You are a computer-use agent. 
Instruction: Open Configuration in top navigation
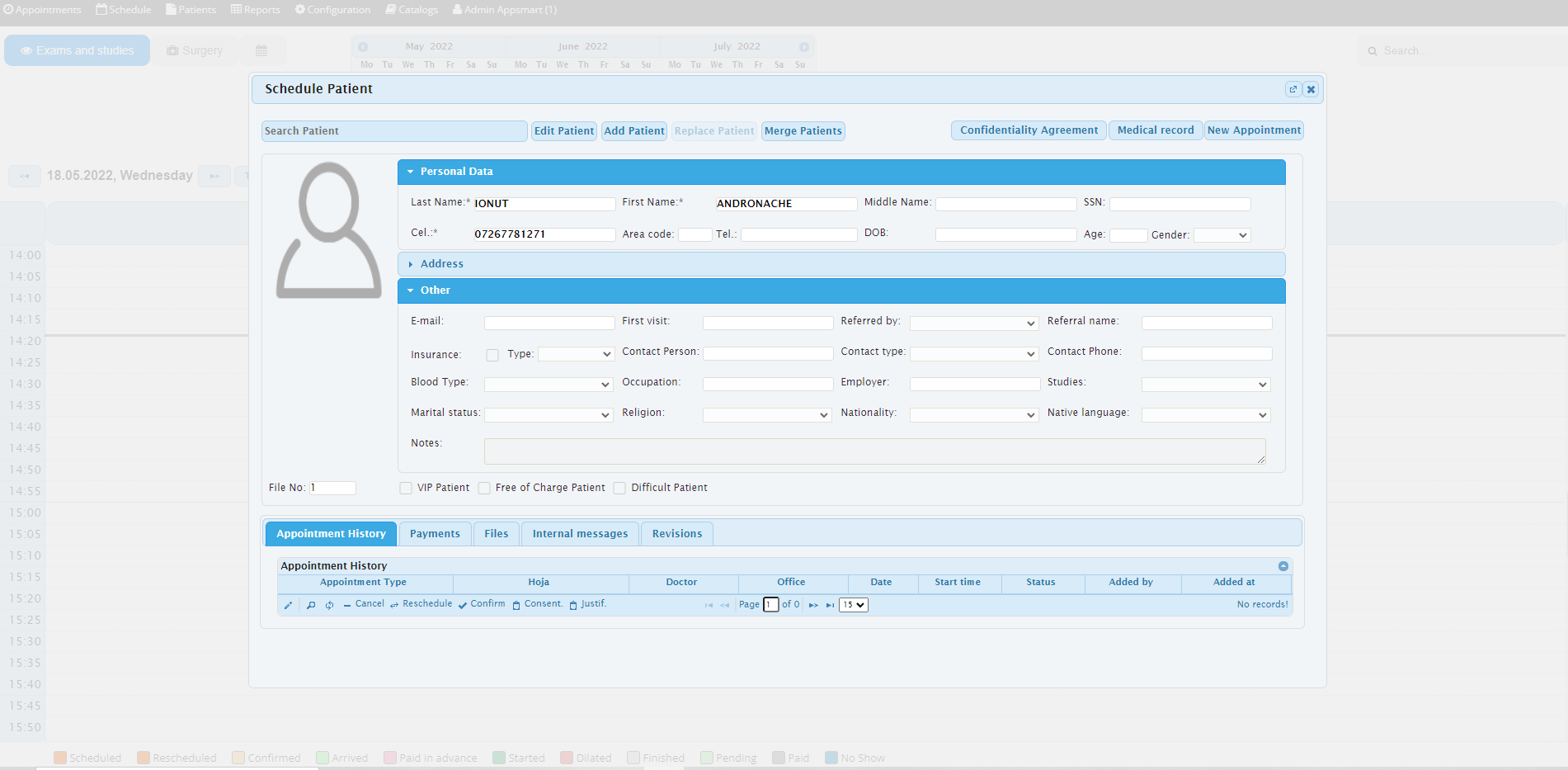tap(333, 10)
